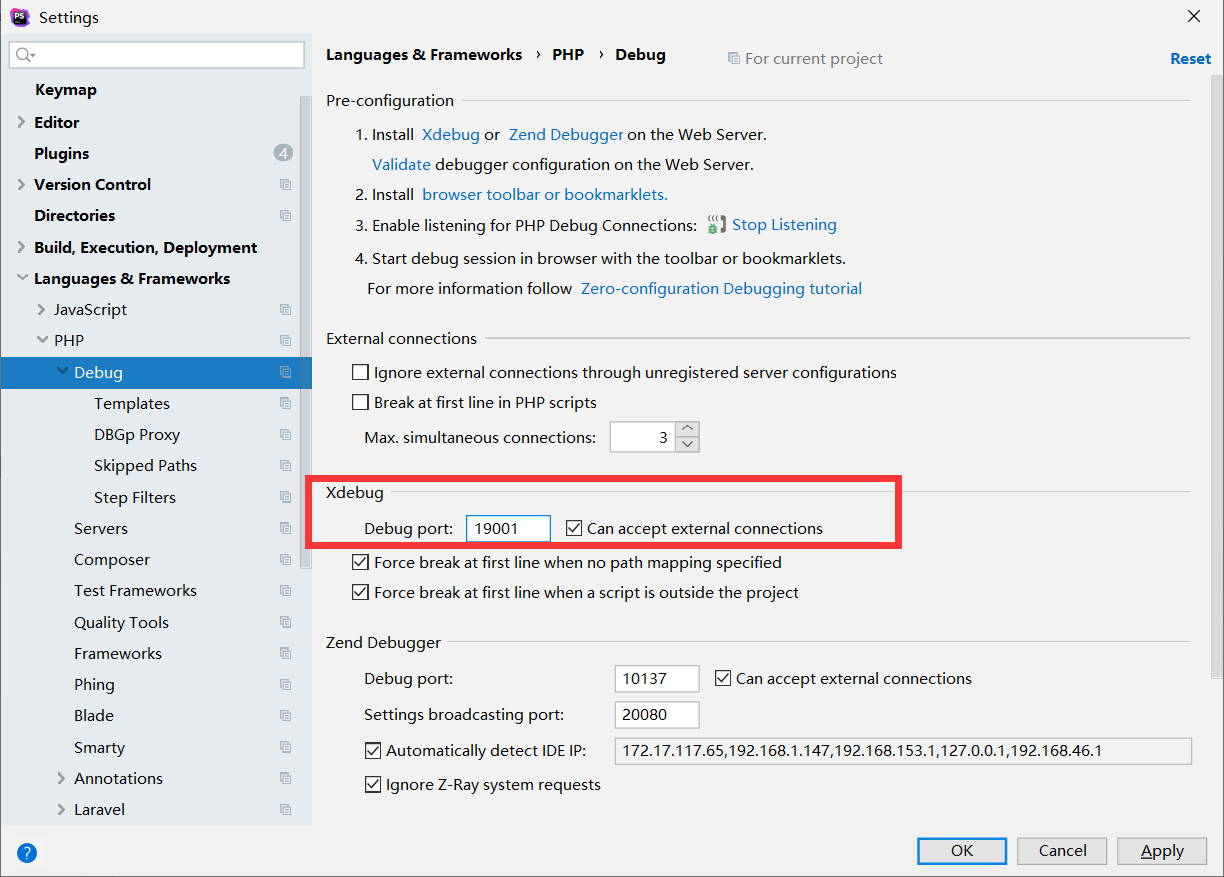Click the Apply button
This screenshot has height=877, width=1224.
[1162, 851]
